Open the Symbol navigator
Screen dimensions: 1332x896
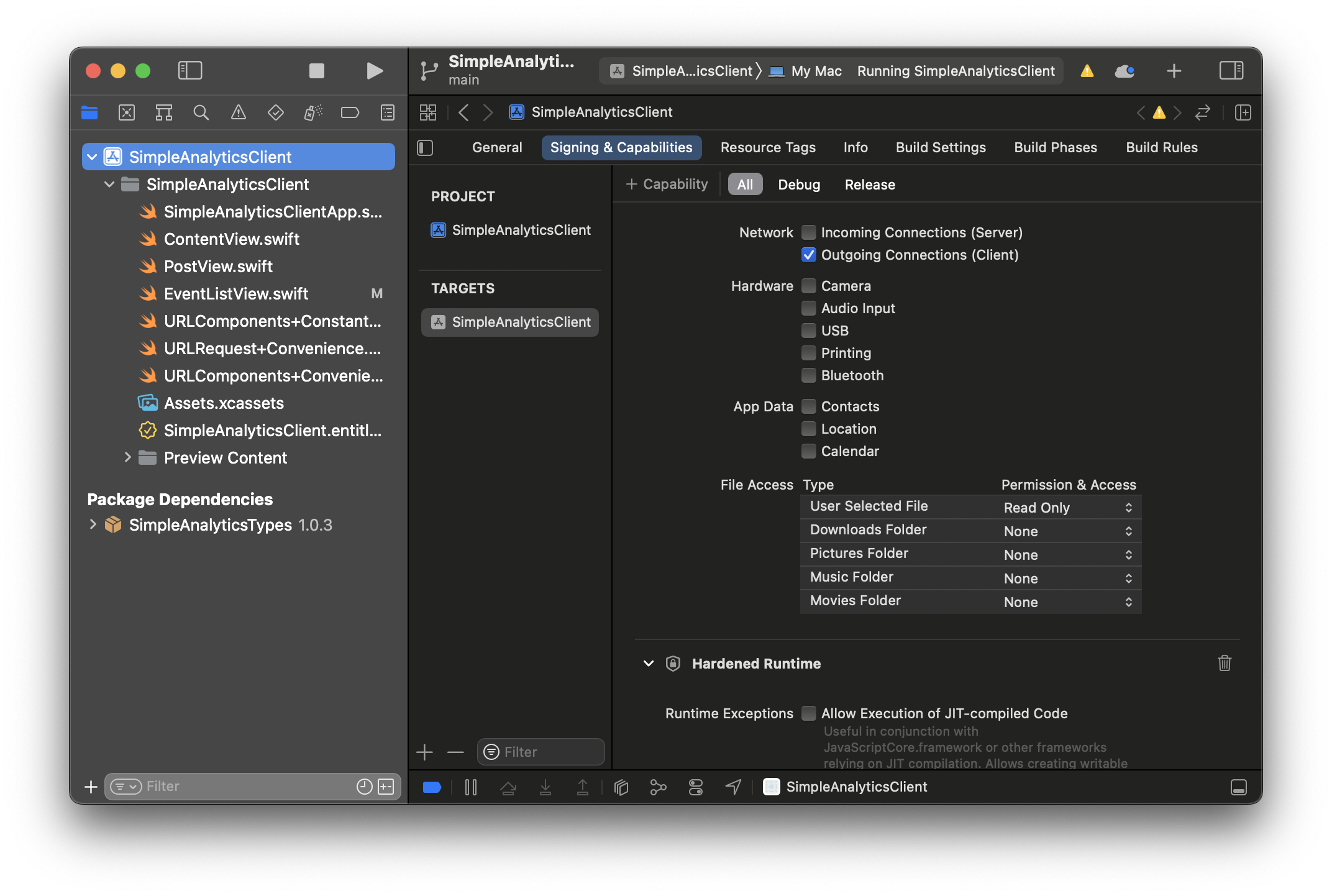pos(164,112)
